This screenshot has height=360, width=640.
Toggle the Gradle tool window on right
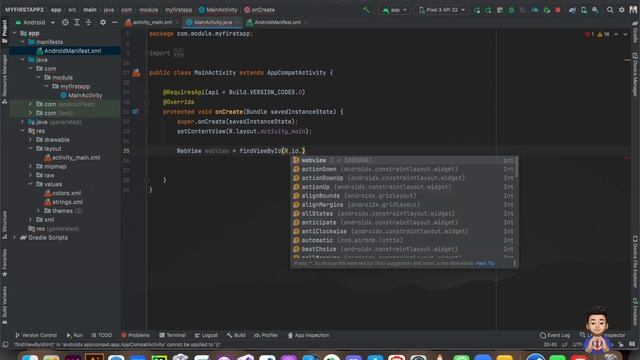coord(635,33)
